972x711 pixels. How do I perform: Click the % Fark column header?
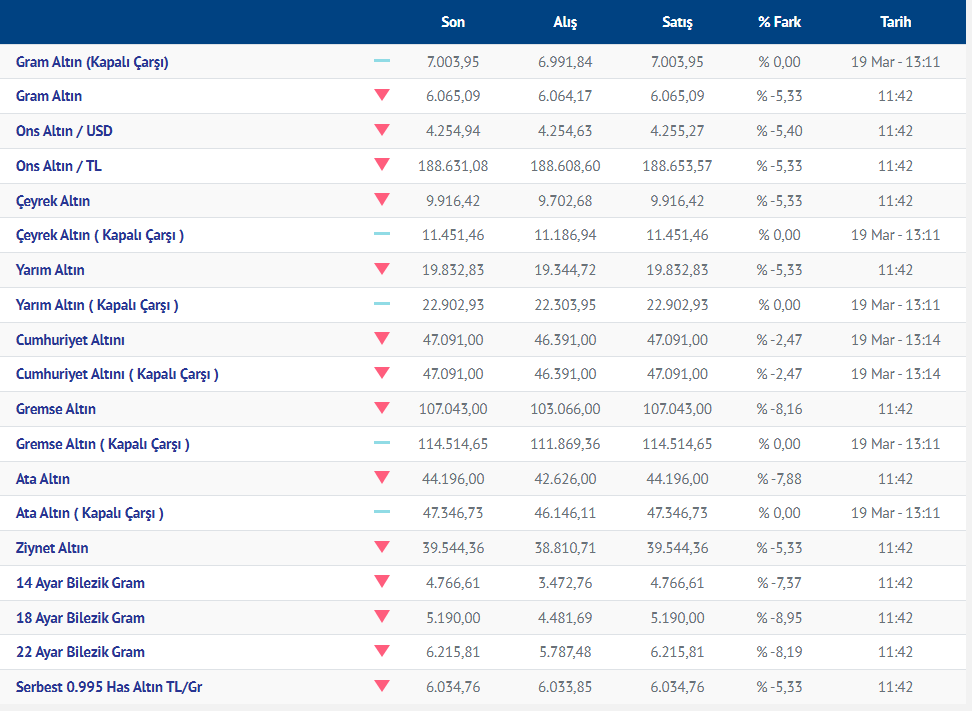coord(779,22)
